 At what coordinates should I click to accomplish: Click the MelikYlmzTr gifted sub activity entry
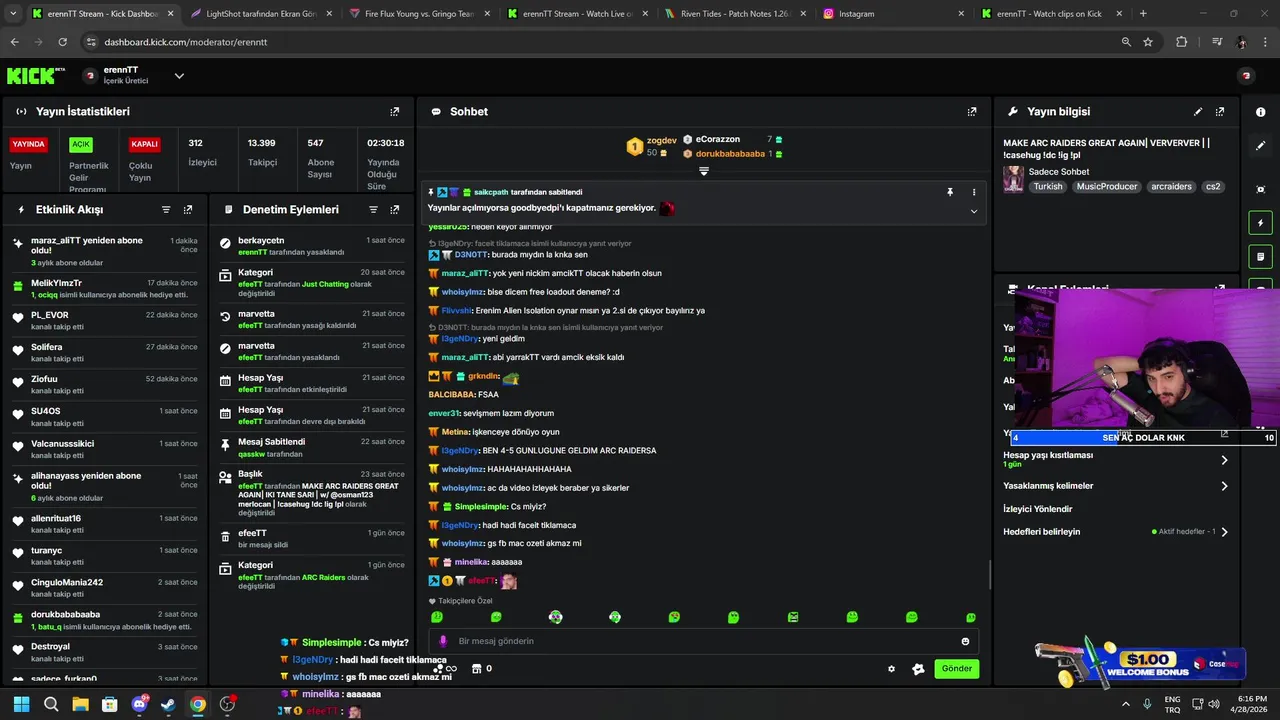point(106,288)
